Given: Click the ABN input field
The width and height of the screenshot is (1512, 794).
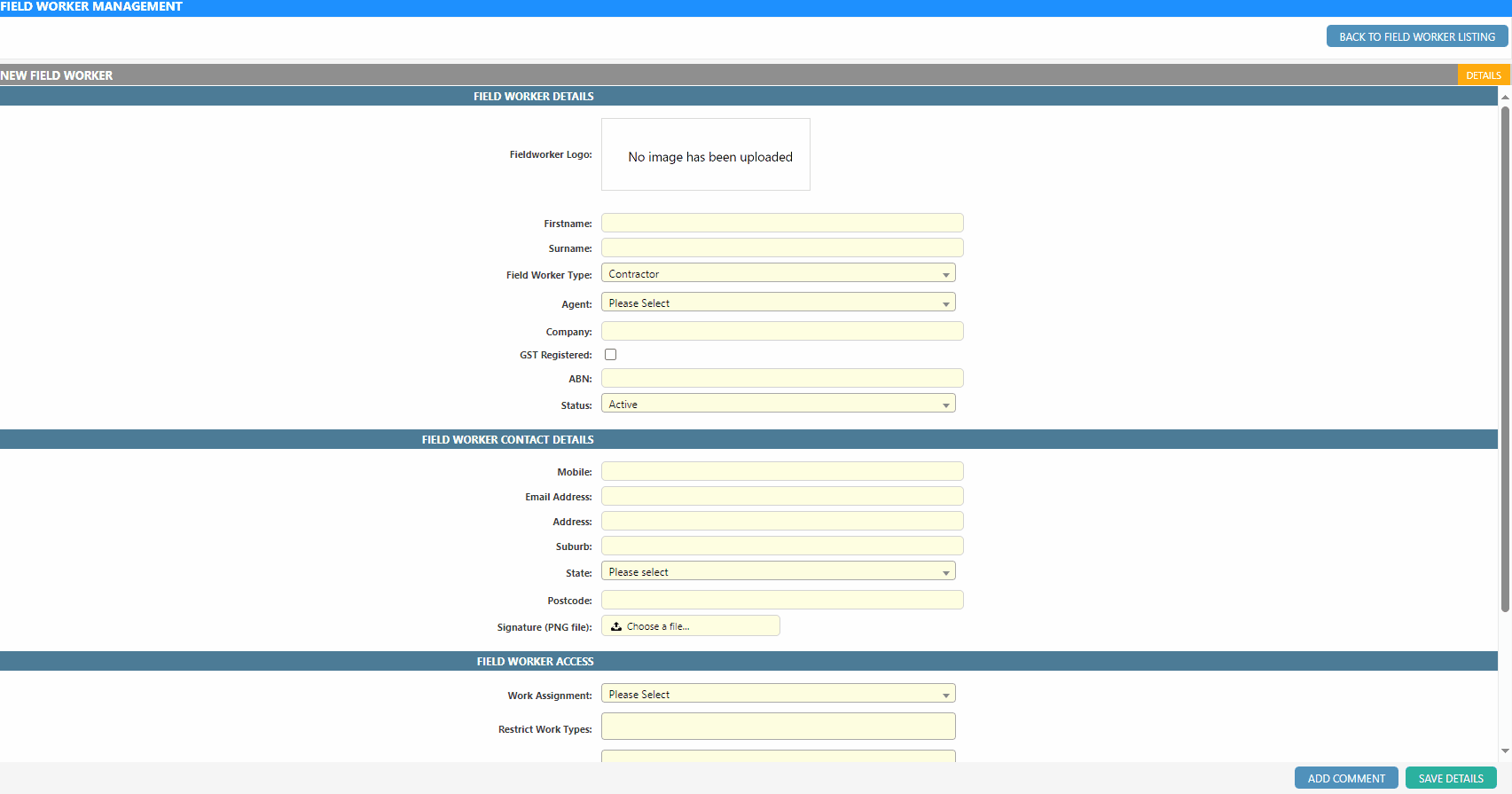Looking at the screenshot, I should pos(782,378).
